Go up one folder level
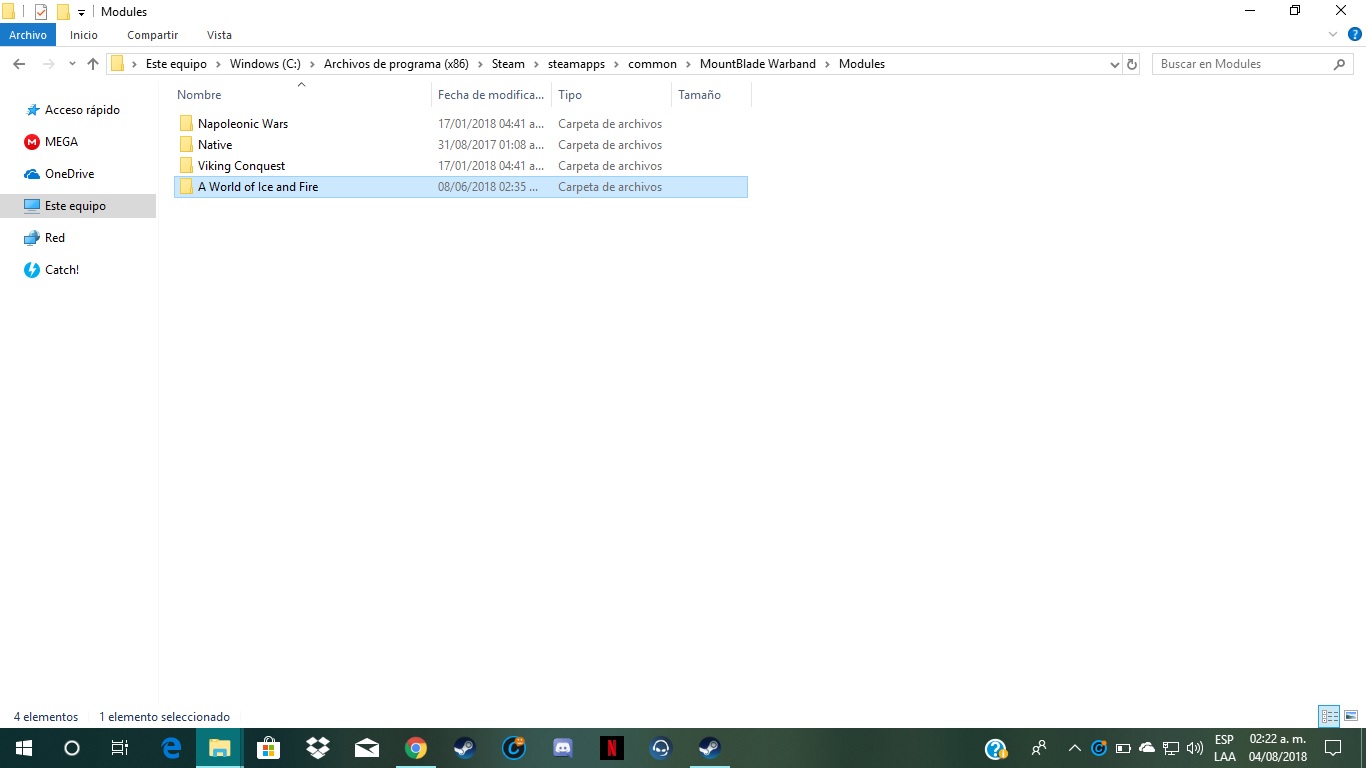This screenshot has height=768, width=1366. click(93, 64)
